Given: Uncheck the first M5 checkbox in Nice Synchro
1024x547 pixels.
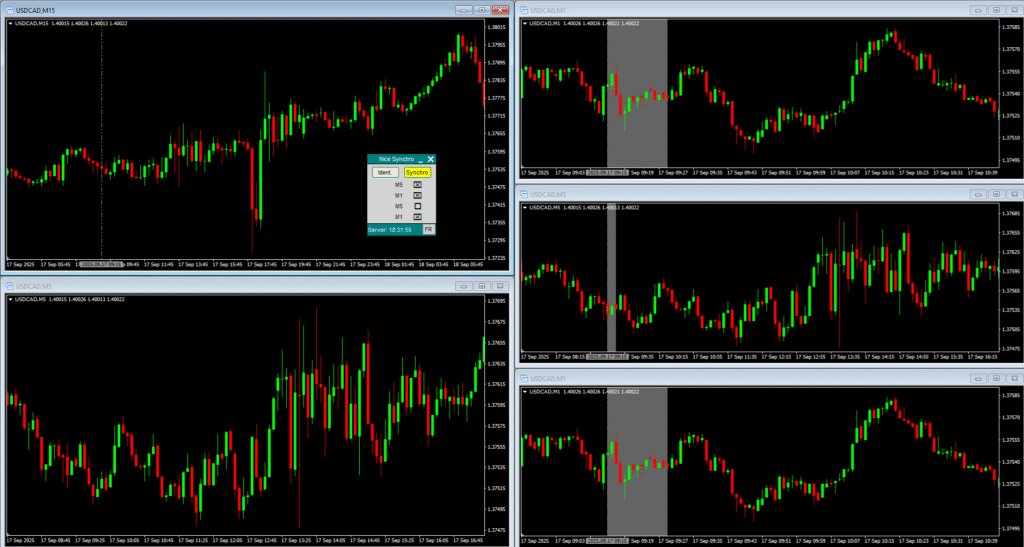Looking at the screenshot, I should [x=418, y=185].
